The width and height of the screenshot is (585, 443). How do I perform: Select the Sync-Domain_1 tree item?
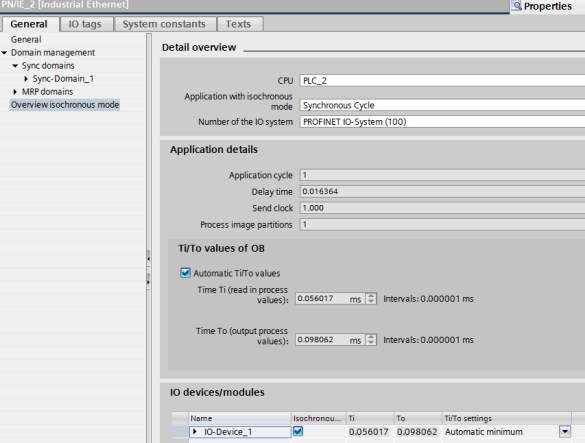63,79
